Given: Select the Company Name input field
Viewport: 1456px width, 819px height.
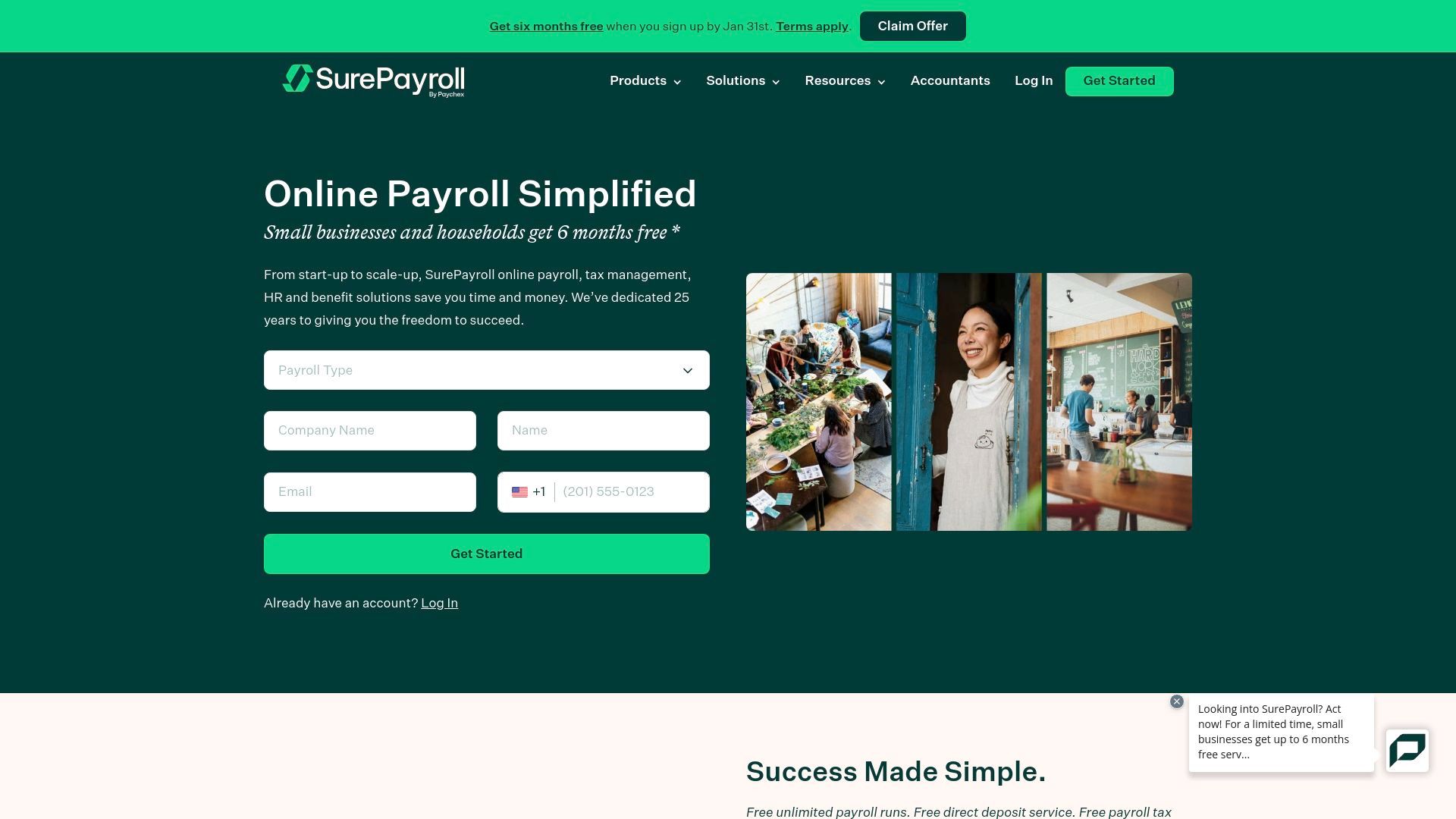Looking at the screenshot, I should coord(370,430).
